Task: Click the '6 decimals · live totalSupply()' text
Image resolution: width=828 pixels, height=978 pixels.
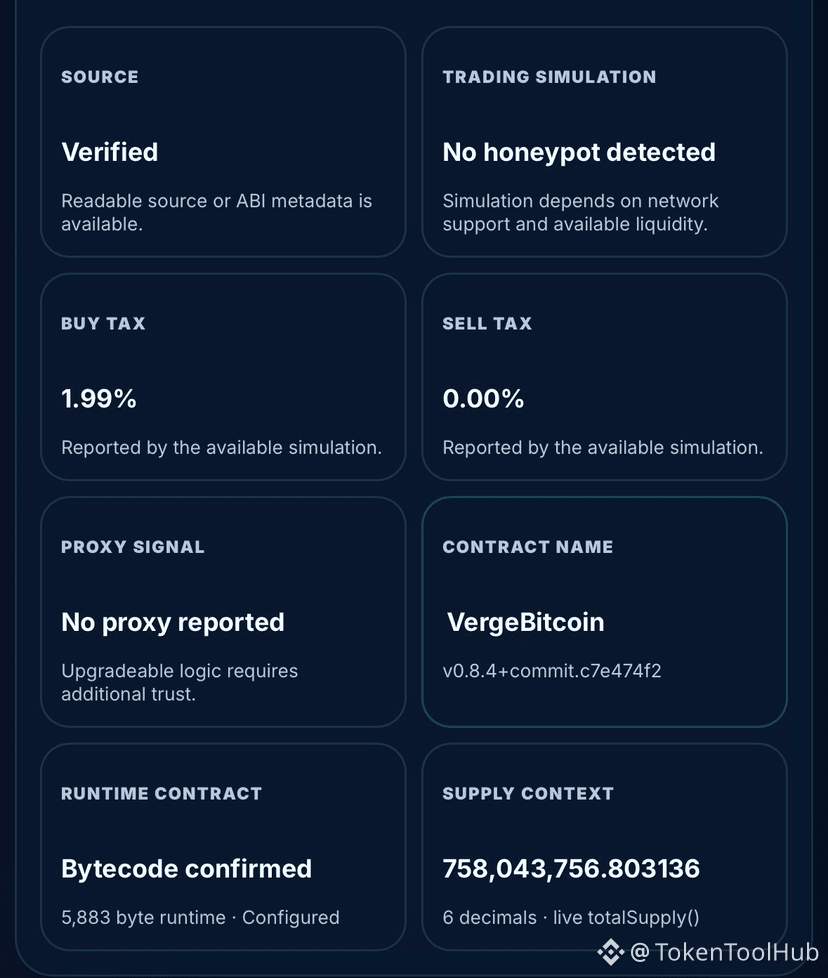Action: coord(570,917)
